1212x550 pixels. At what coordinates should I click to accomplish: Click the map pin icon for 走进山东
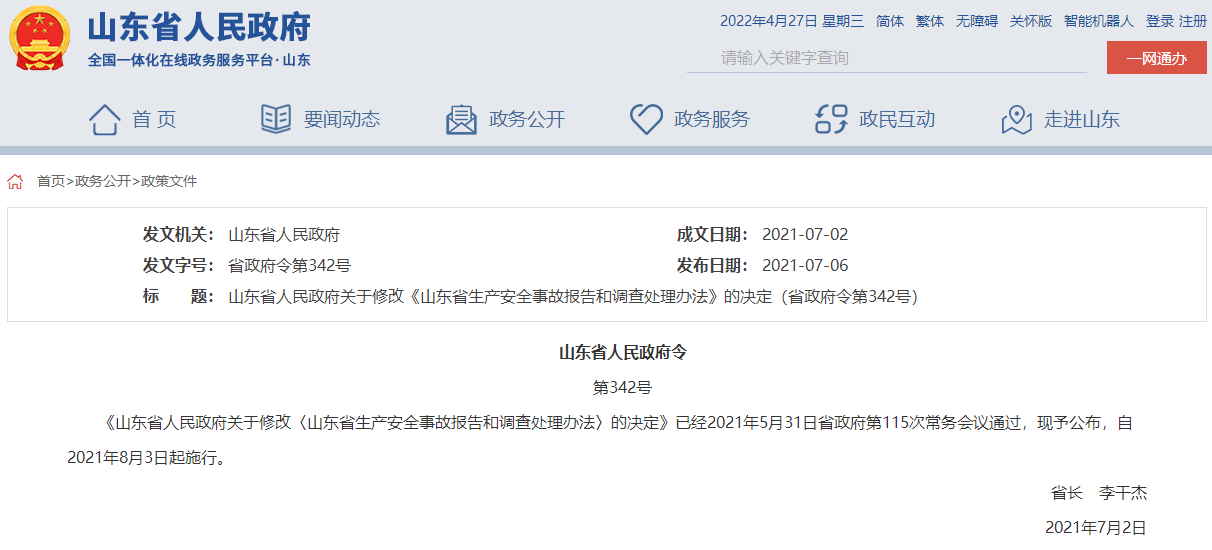pos(1016,119)
